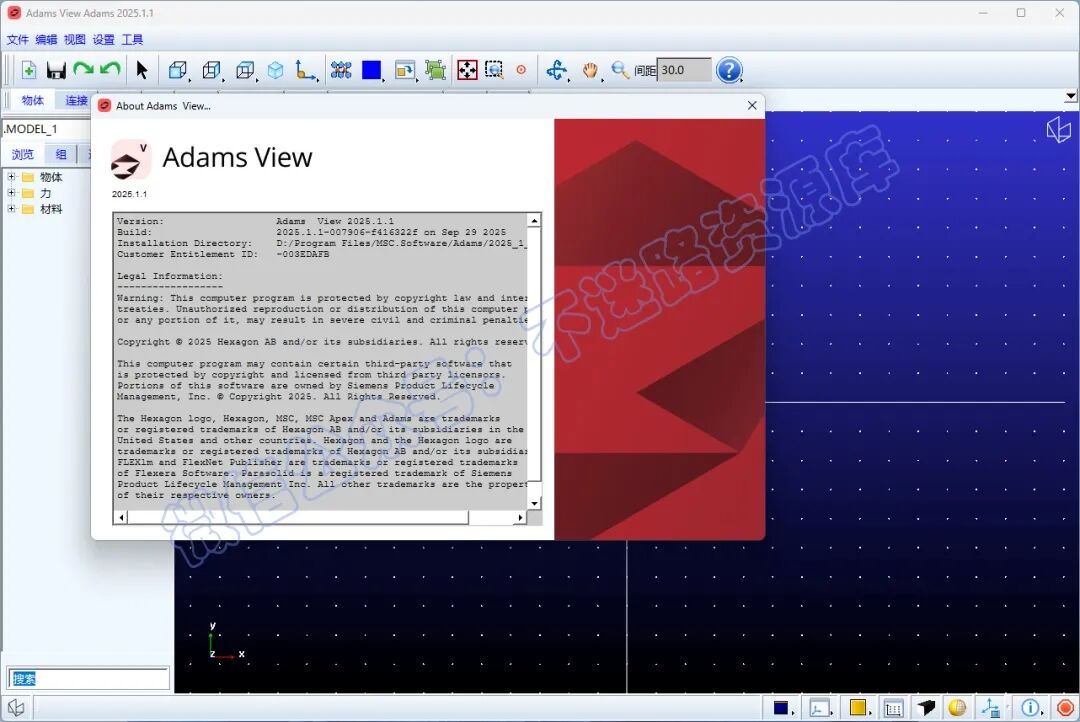
Task: Activate the zoom-to-window dashed box icon
Action: click(x=494, y=70)
